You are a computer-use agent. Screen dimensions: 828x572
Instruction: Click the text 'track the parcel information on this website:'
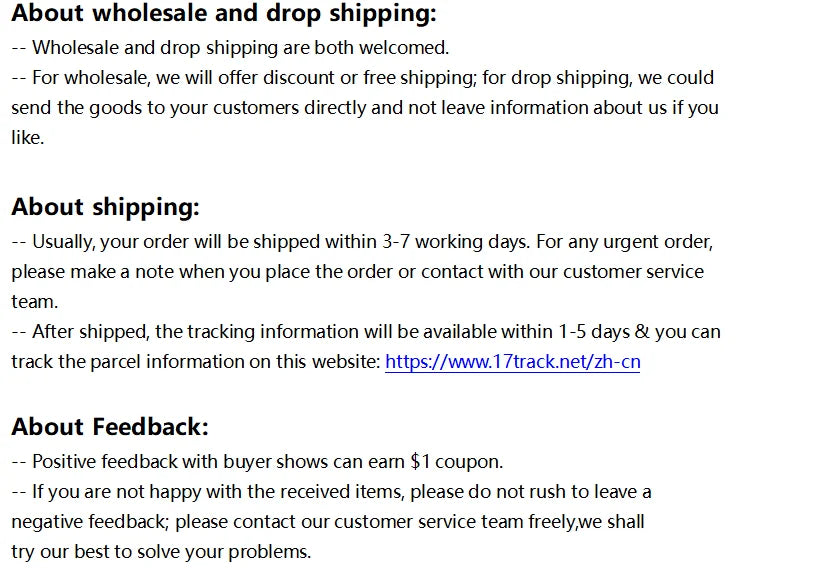(x=196, y=362)
